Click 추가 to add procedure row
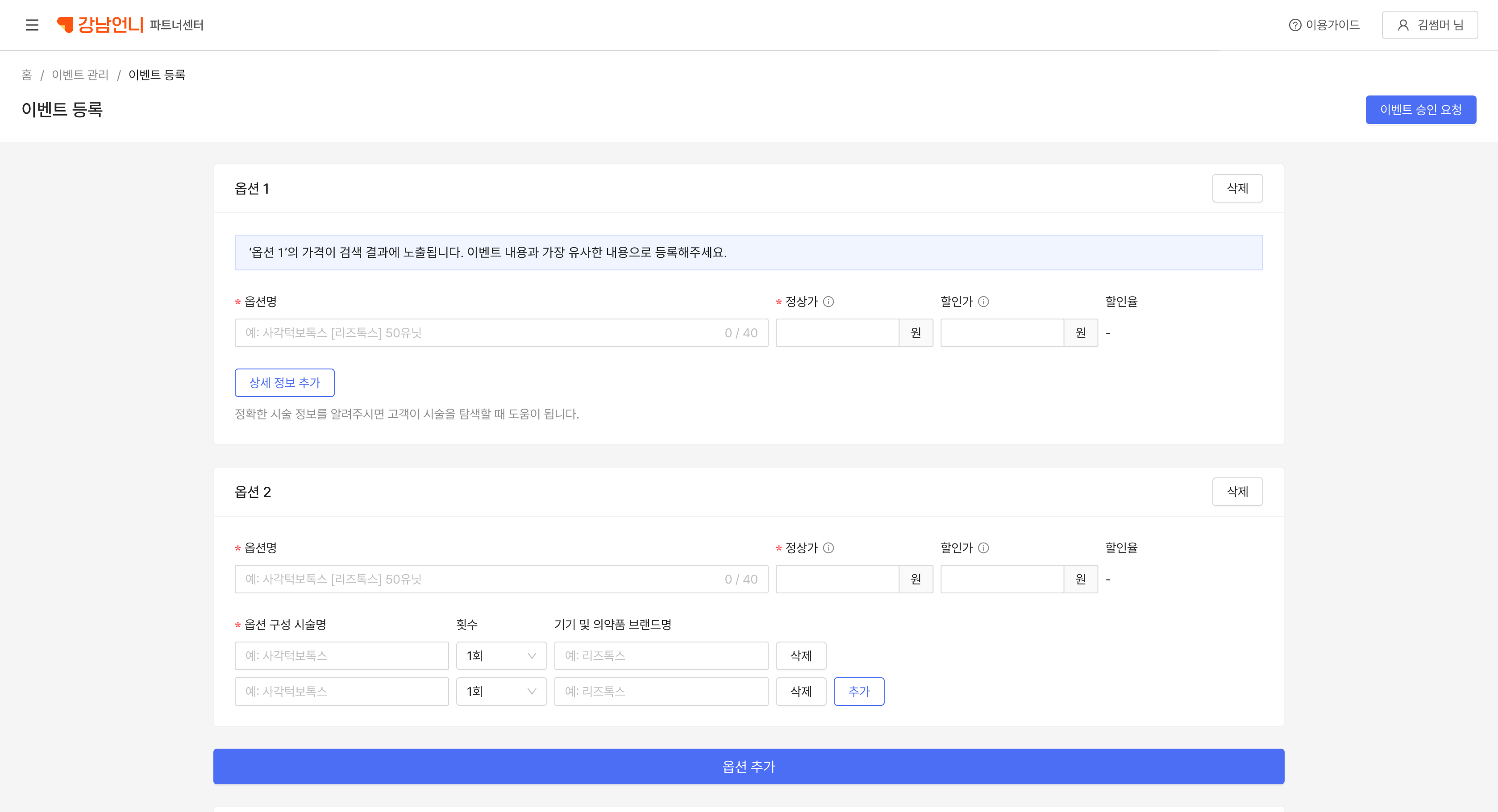 click(858, 692)
